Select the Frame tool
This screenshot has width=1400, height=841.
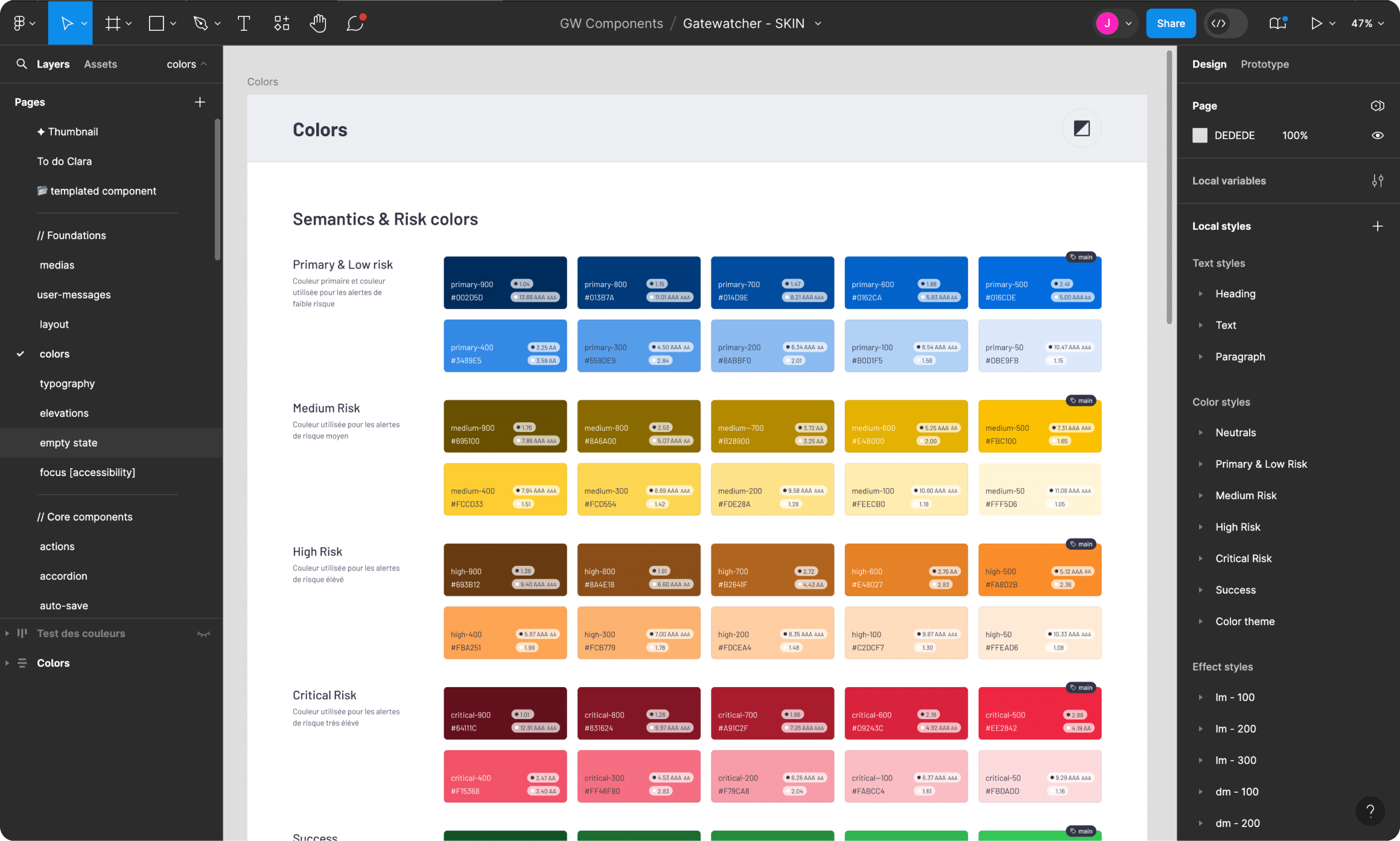click(112, 23)
